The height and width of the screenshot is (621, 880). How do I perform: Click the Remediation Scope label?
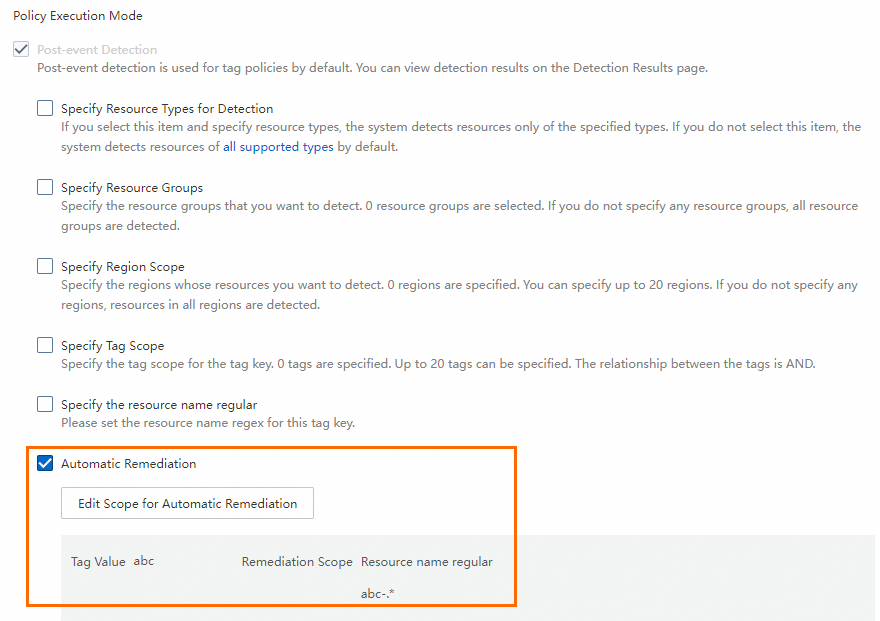[x=297, y=562]
